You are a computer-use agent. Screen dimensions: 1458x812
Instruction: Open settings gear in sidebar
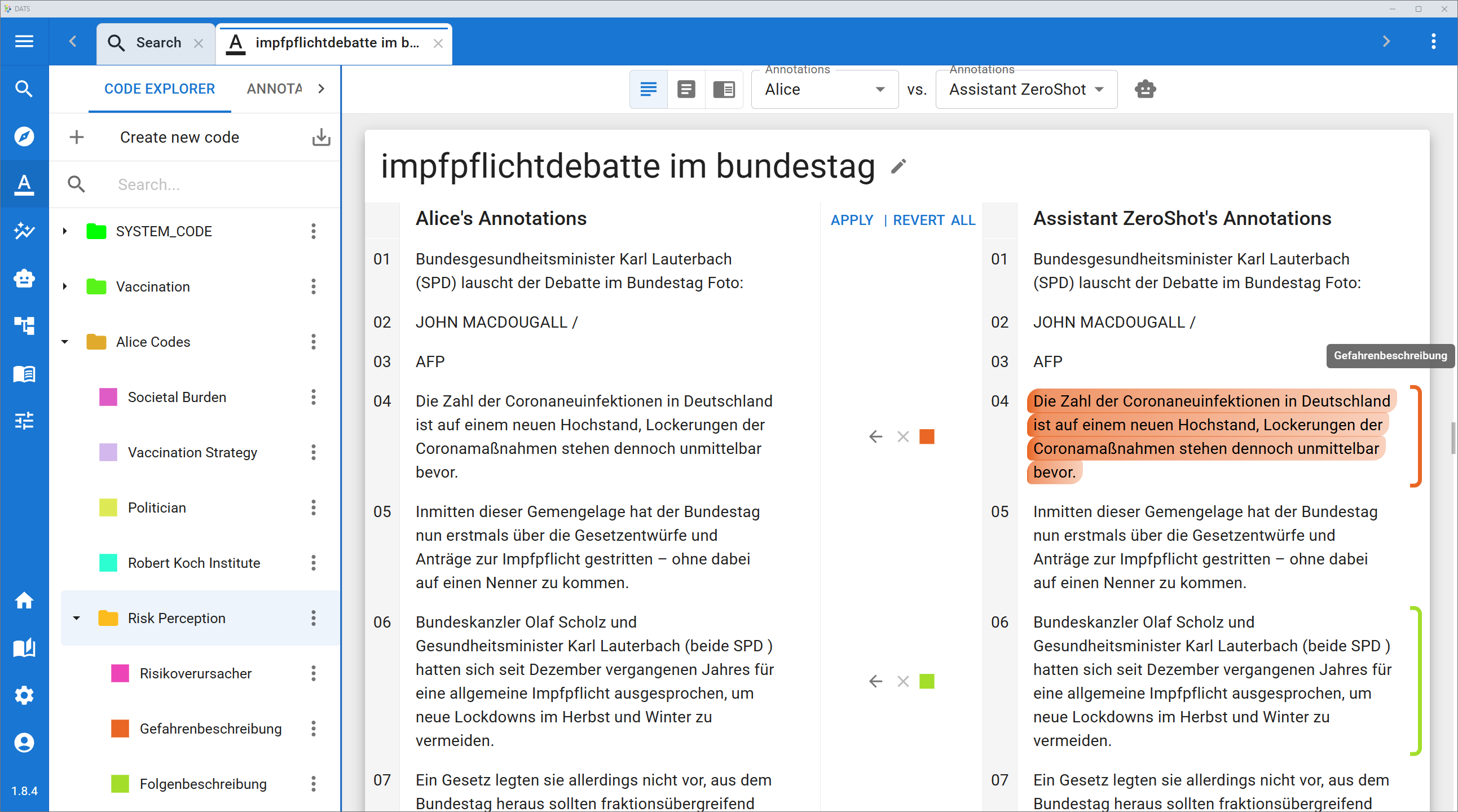click(24, 695)
